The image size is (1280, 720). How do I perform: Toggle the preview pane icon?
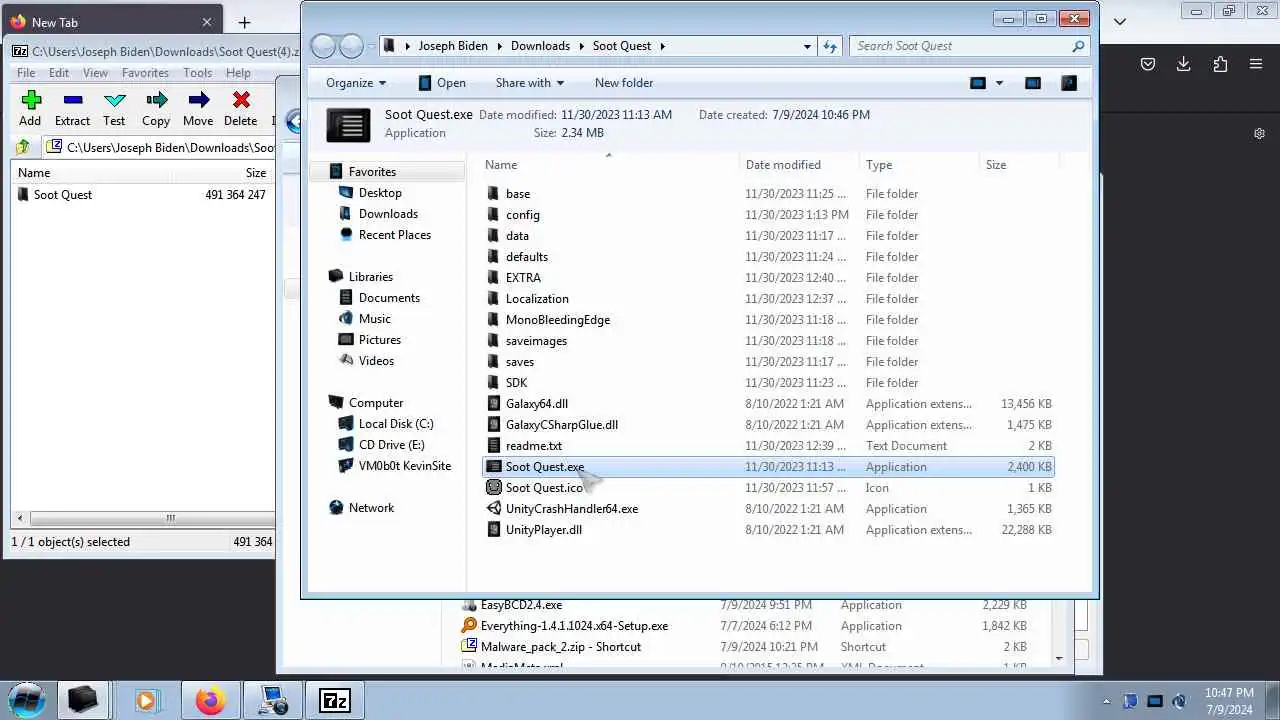point(1033,83)
